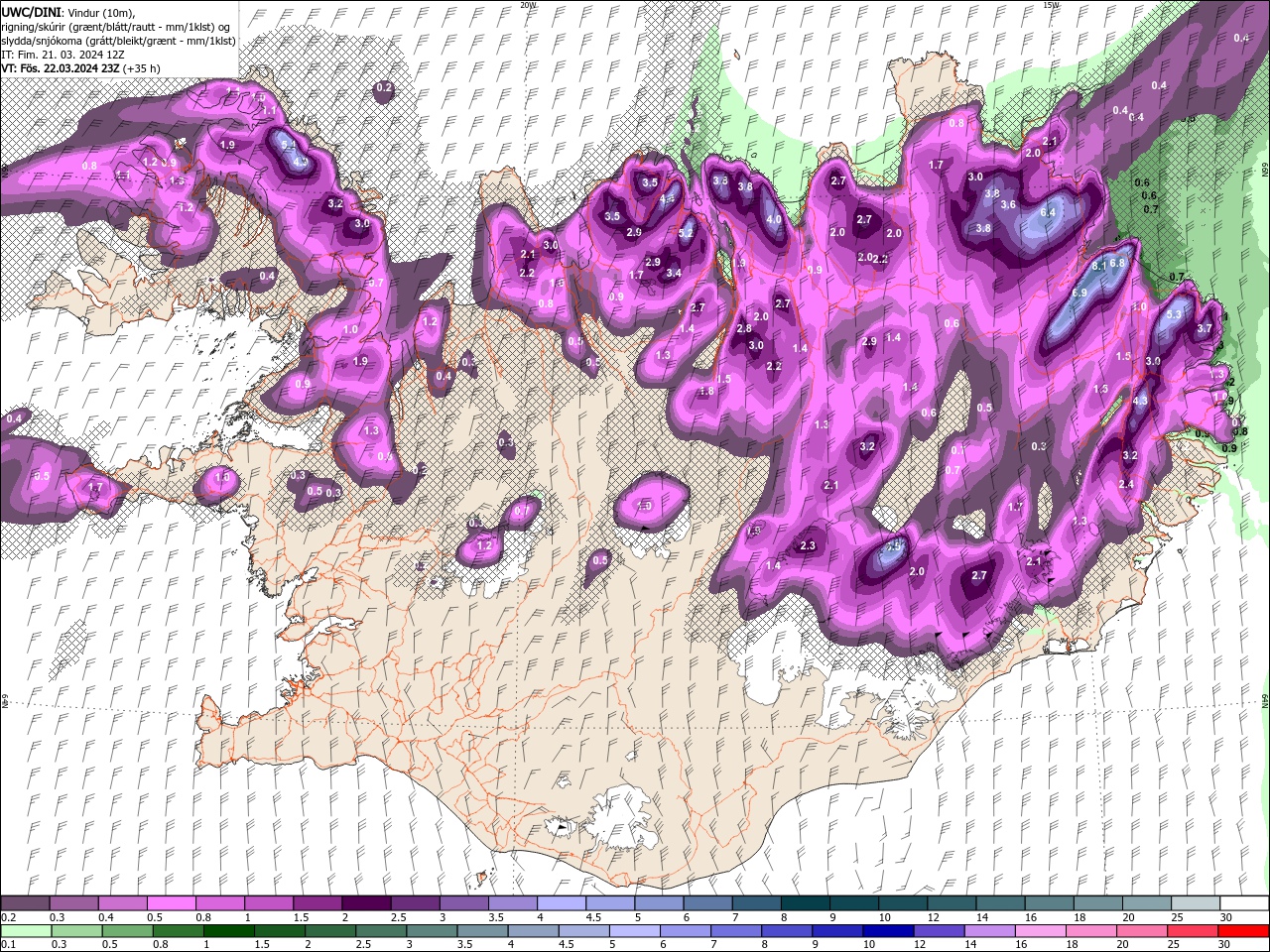1270x952 pixels.
Task: Click the 2.3 precipitation value on the map
Action: coord(808,545)
